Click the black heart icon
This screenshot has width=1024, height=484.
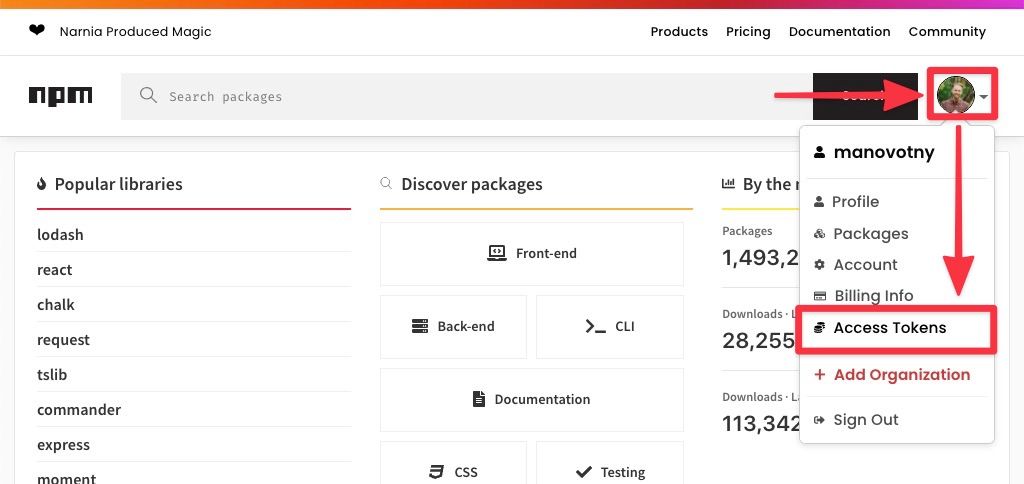[37, 30]
